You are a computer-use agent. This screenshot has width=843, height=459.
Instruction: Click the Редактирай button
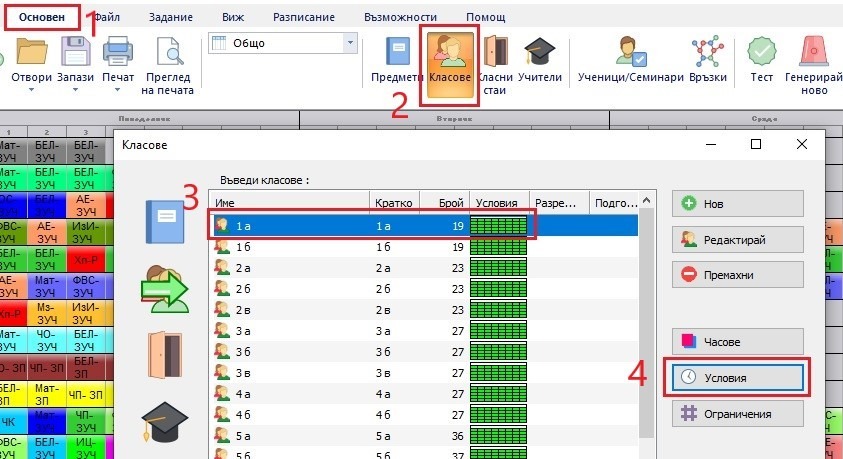[738, 240]
